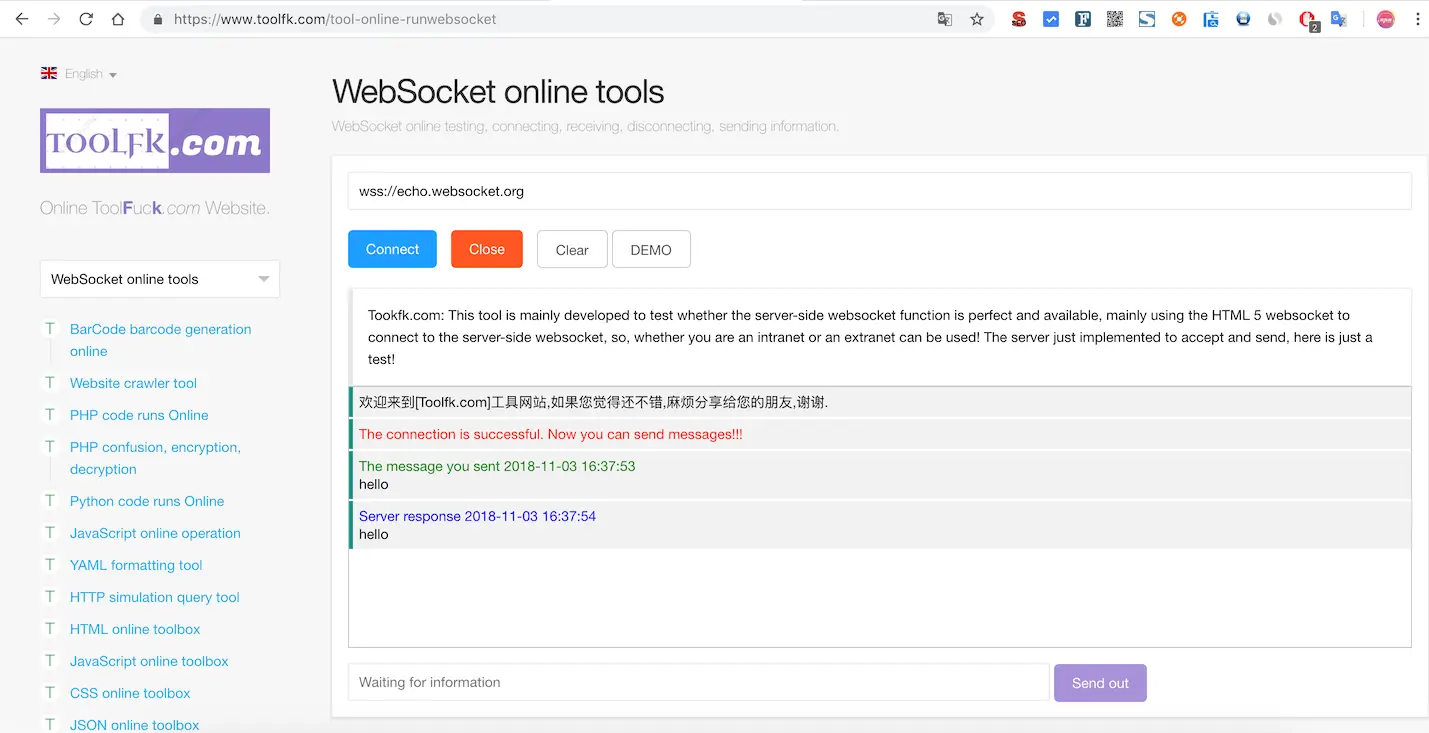Click the QR code extension icon in toolbar
The width and height of the screenshot is (1429, 733).
pos(1114,18)
